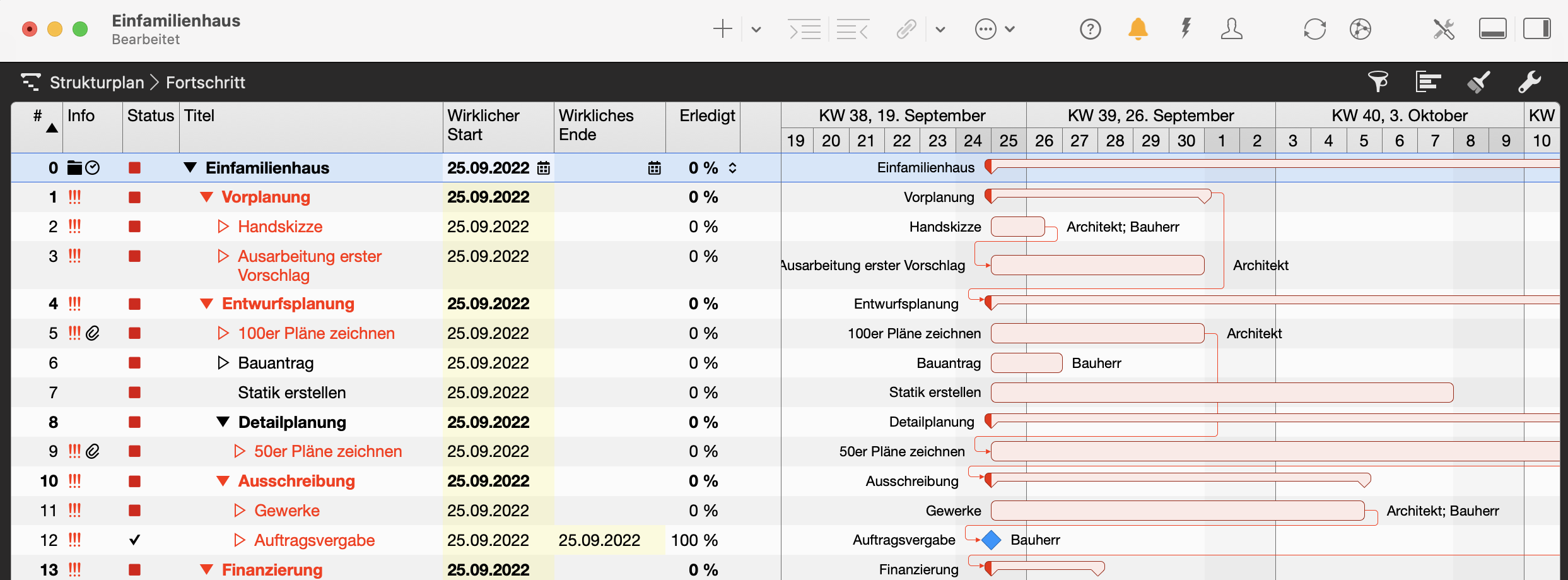Screen dimensions: 1568x580
Task: Click the Erledigt column header
Action: (x=706, y=116)
